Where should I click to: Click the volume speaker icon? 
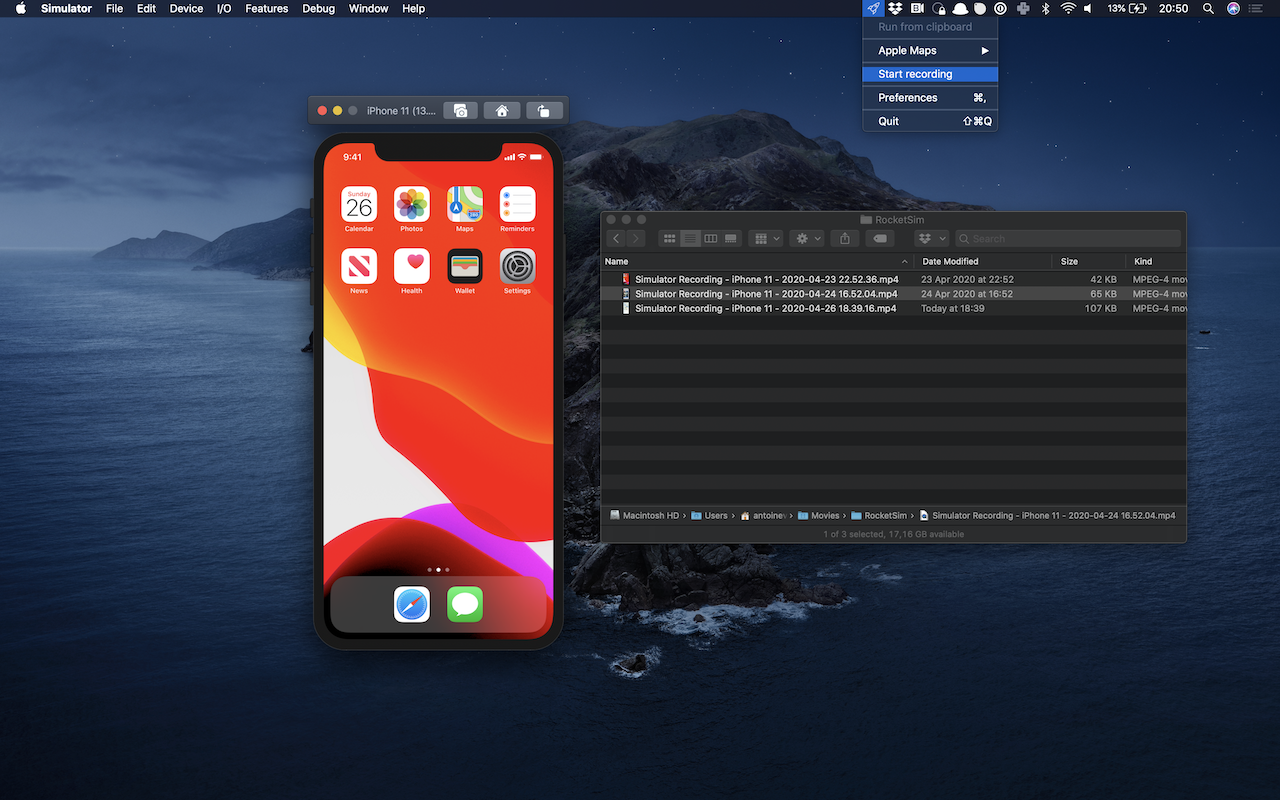point(1088,8)
